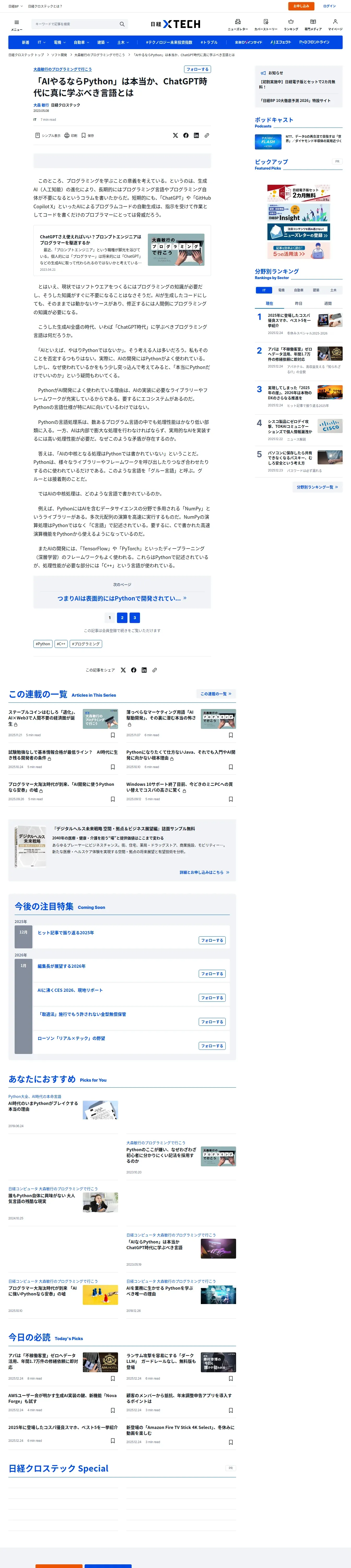Expand the 土木 menu in navbar
The image size is (351, 1568).
pos(124,43)
